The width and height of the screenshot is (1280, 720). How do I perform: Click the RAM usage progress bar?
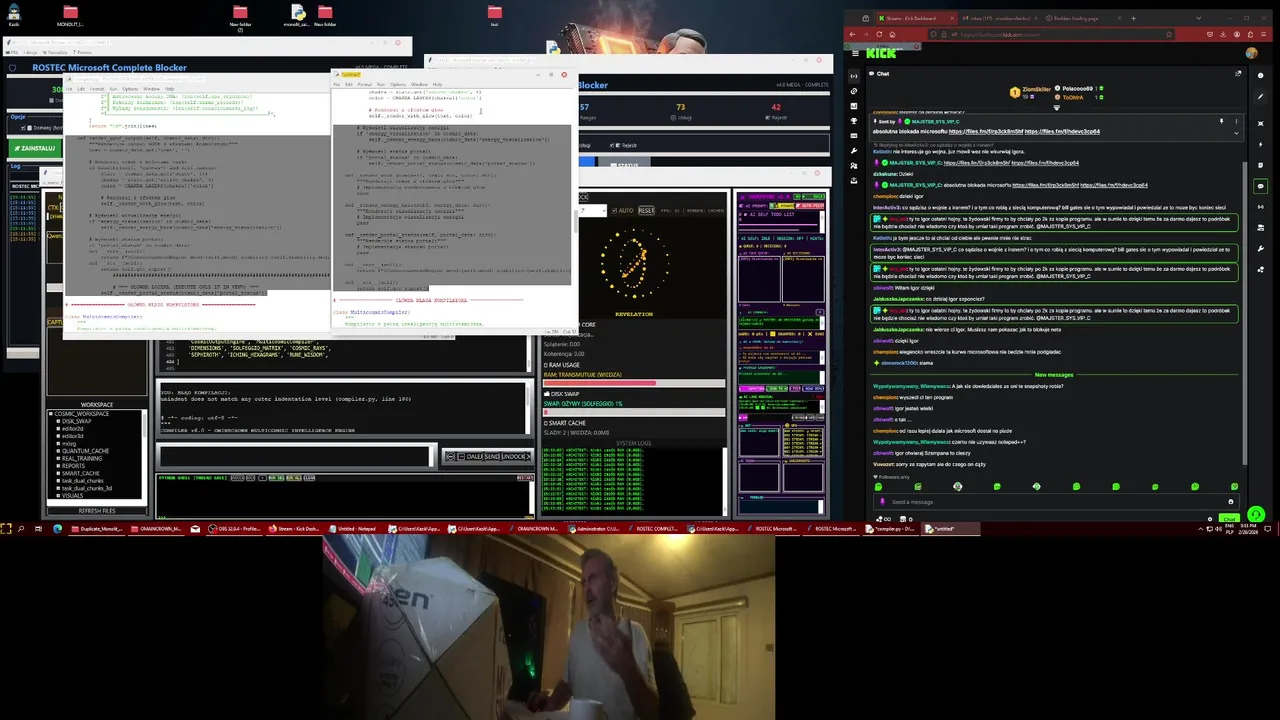click(x=634, y=383)
